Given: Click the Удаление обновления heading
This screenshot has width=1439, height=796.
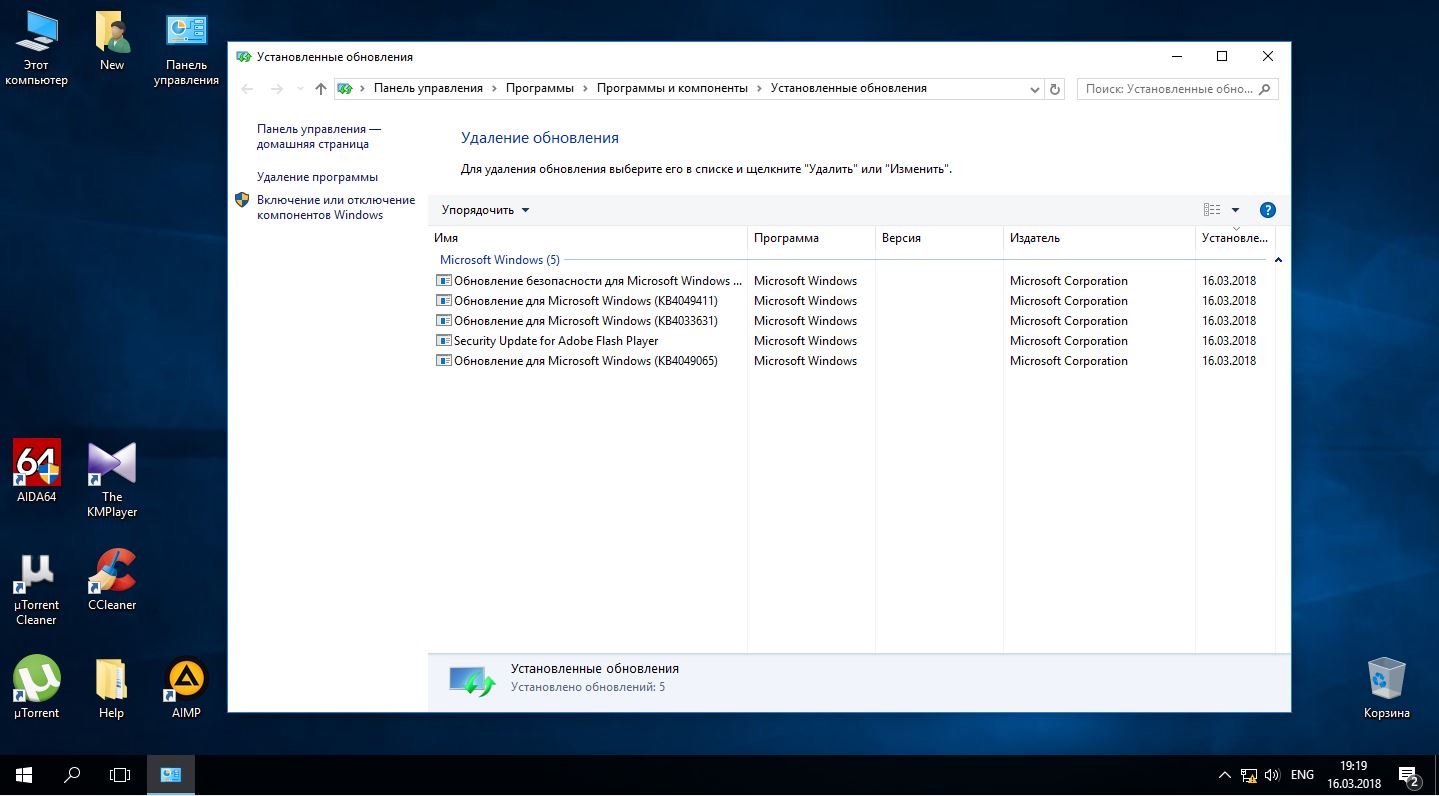Looking at the screenshot, I should (x=540, y=138).
